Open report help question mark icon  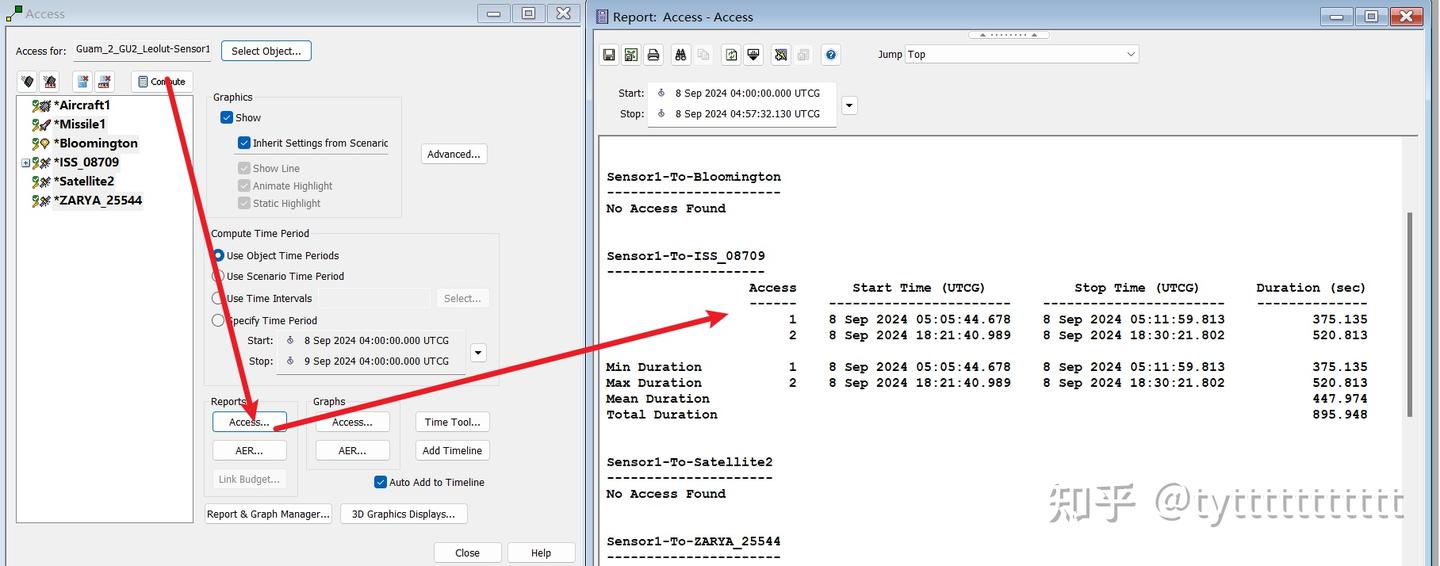(x=830, y=55)
